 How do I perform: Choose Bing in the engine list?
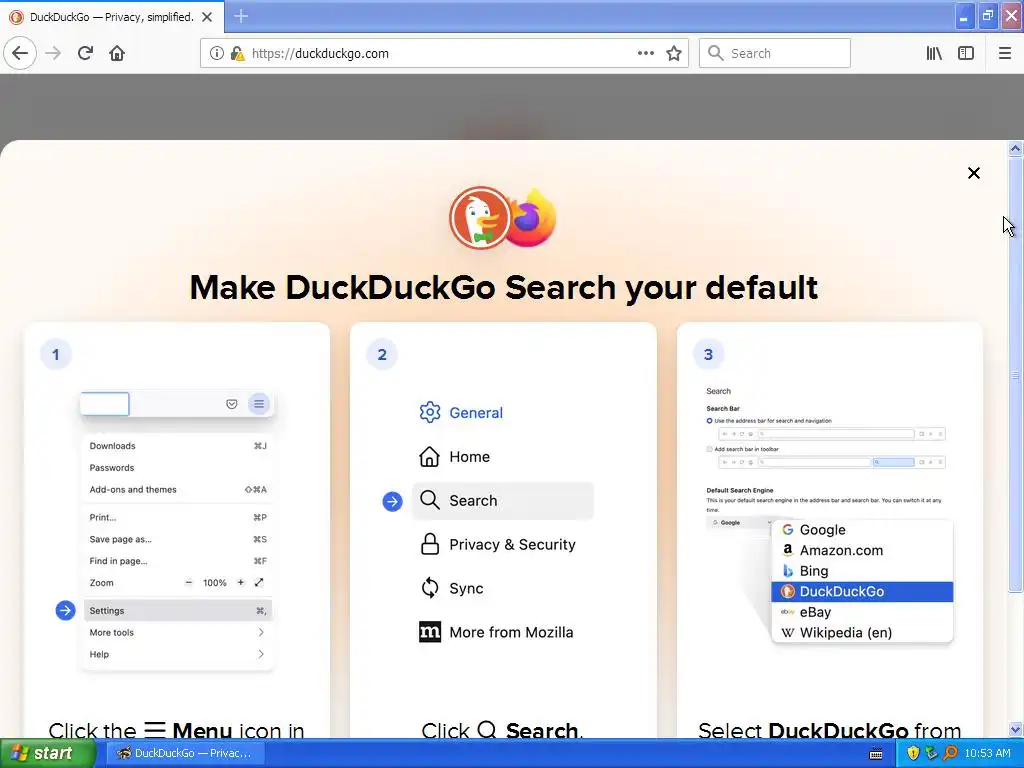tap(862, 571)
